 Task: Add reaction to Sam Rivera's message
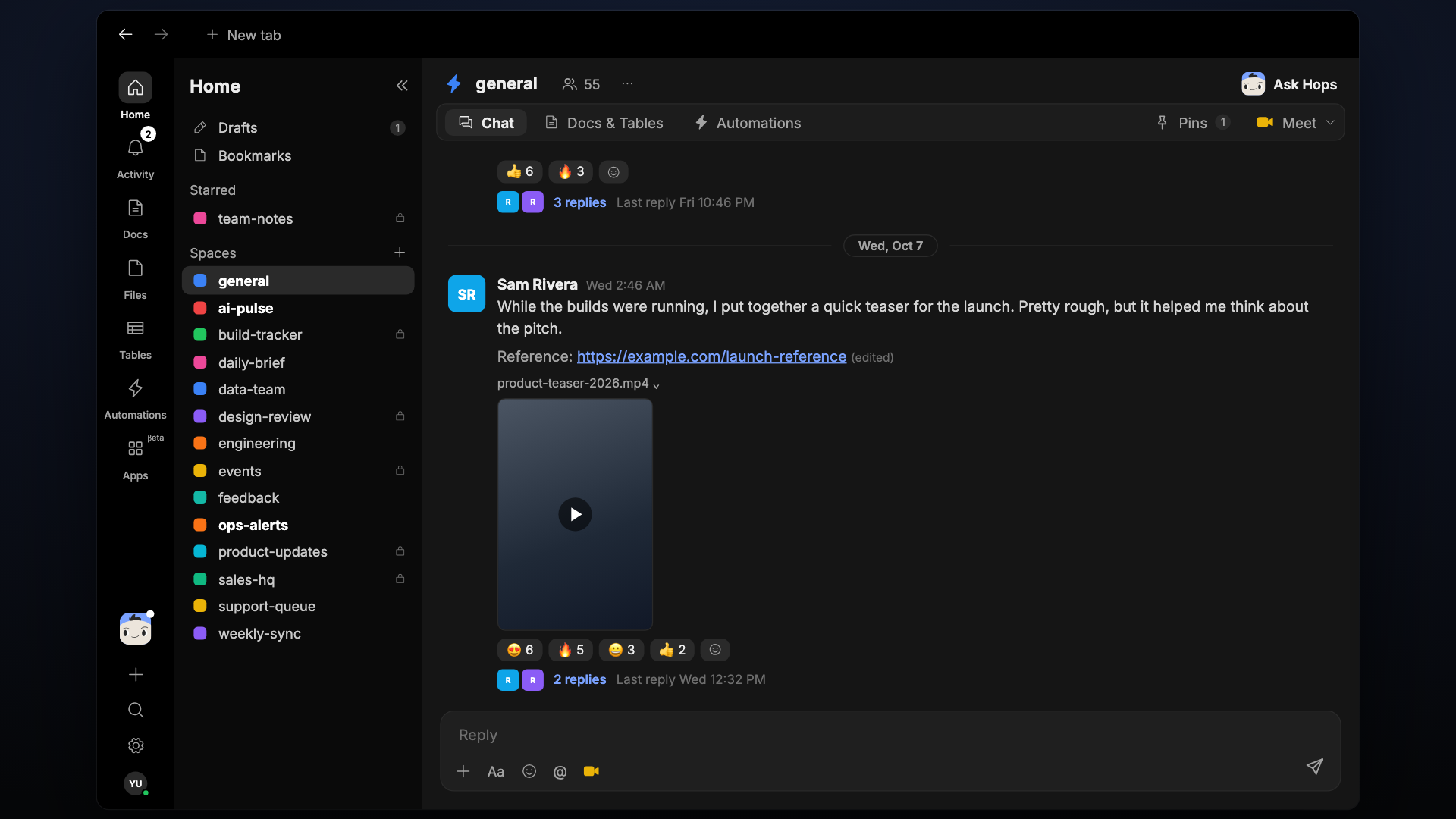tap(715, 650)
